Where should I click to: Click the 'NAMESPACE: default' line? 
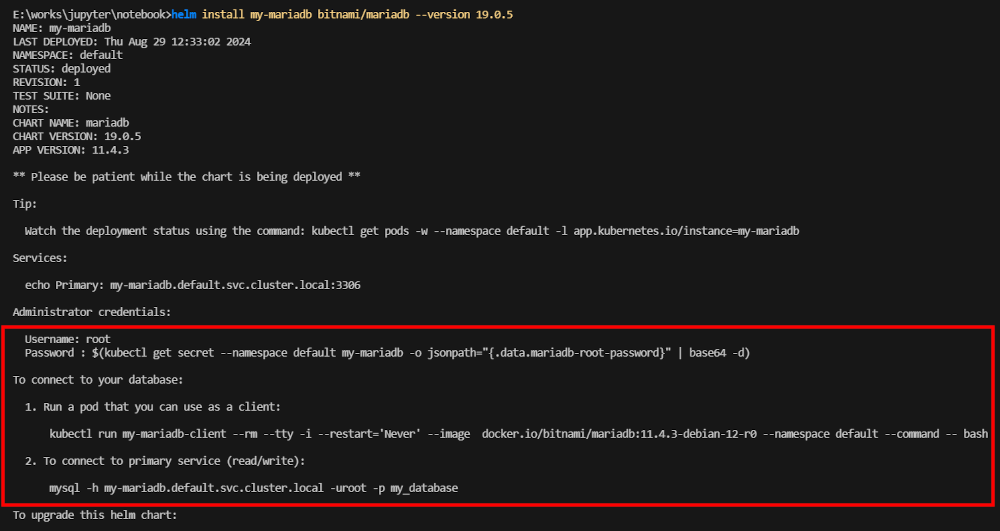[x=68, y=55]
